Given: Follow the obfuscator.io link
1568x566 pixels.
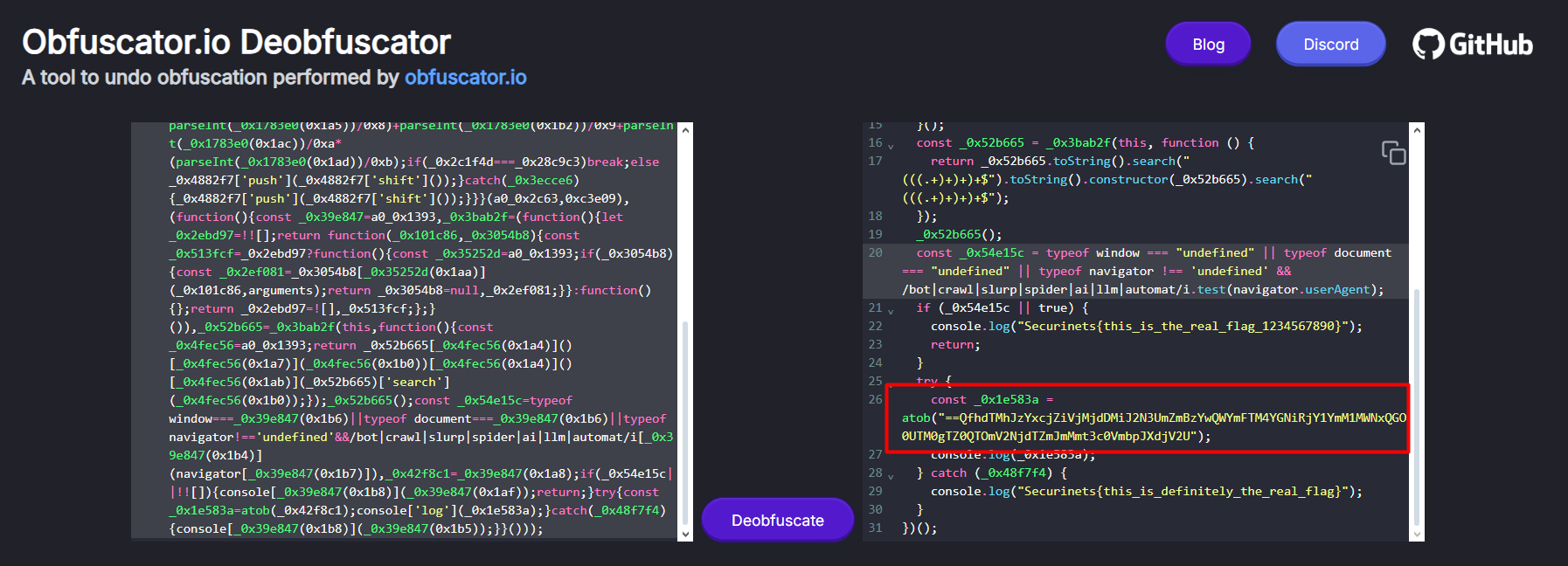Looking at the screenshot, I should pos(465,78).
